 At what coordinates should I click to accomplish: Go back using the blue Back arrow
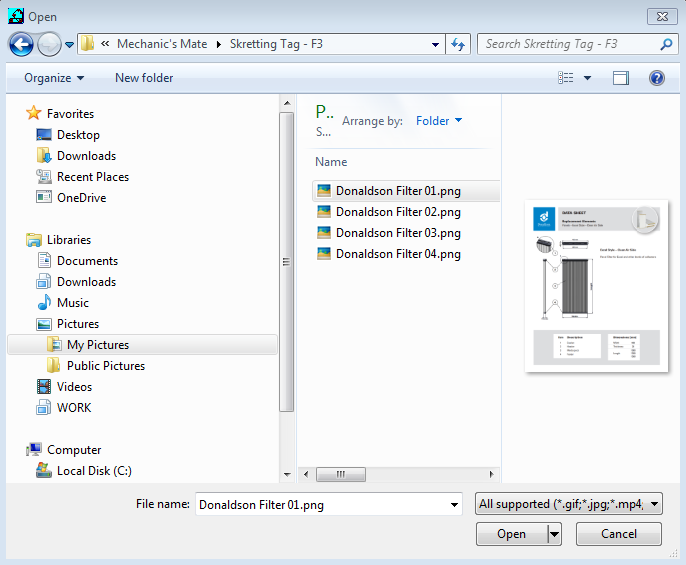(x=21, y=44)
